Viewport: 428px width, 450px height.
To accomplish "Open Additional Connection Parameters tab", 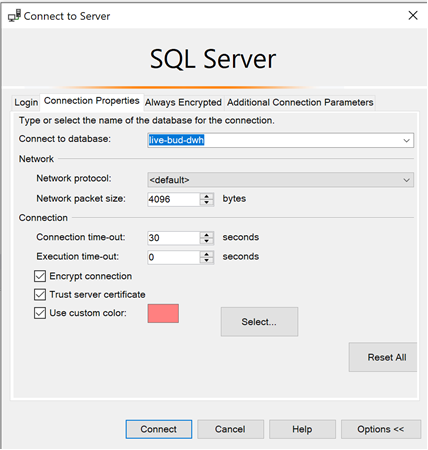I will pos(300,102).
